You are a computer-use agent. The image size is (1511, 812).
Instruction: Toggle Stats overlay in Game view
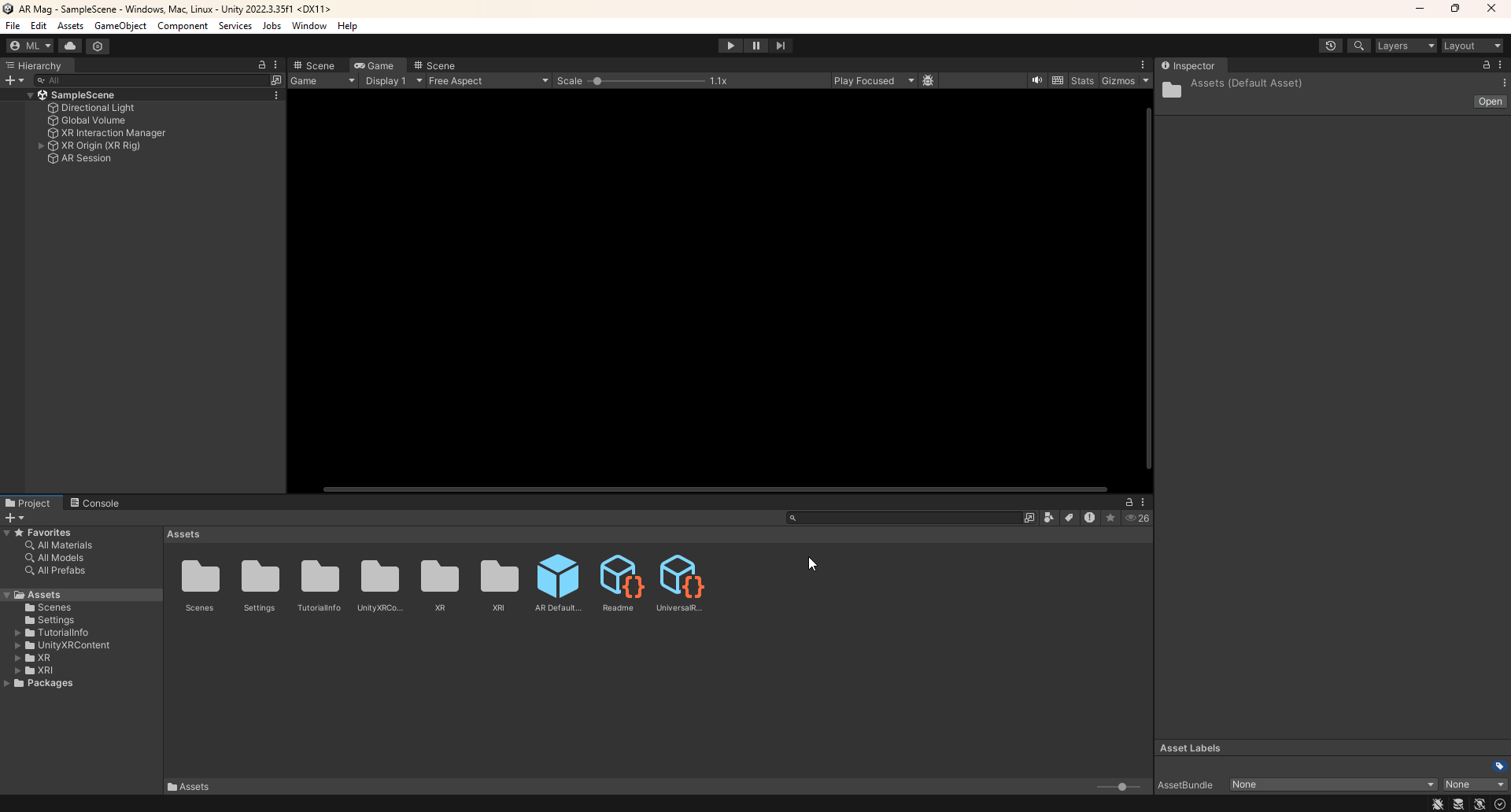tap(1082, 80)
